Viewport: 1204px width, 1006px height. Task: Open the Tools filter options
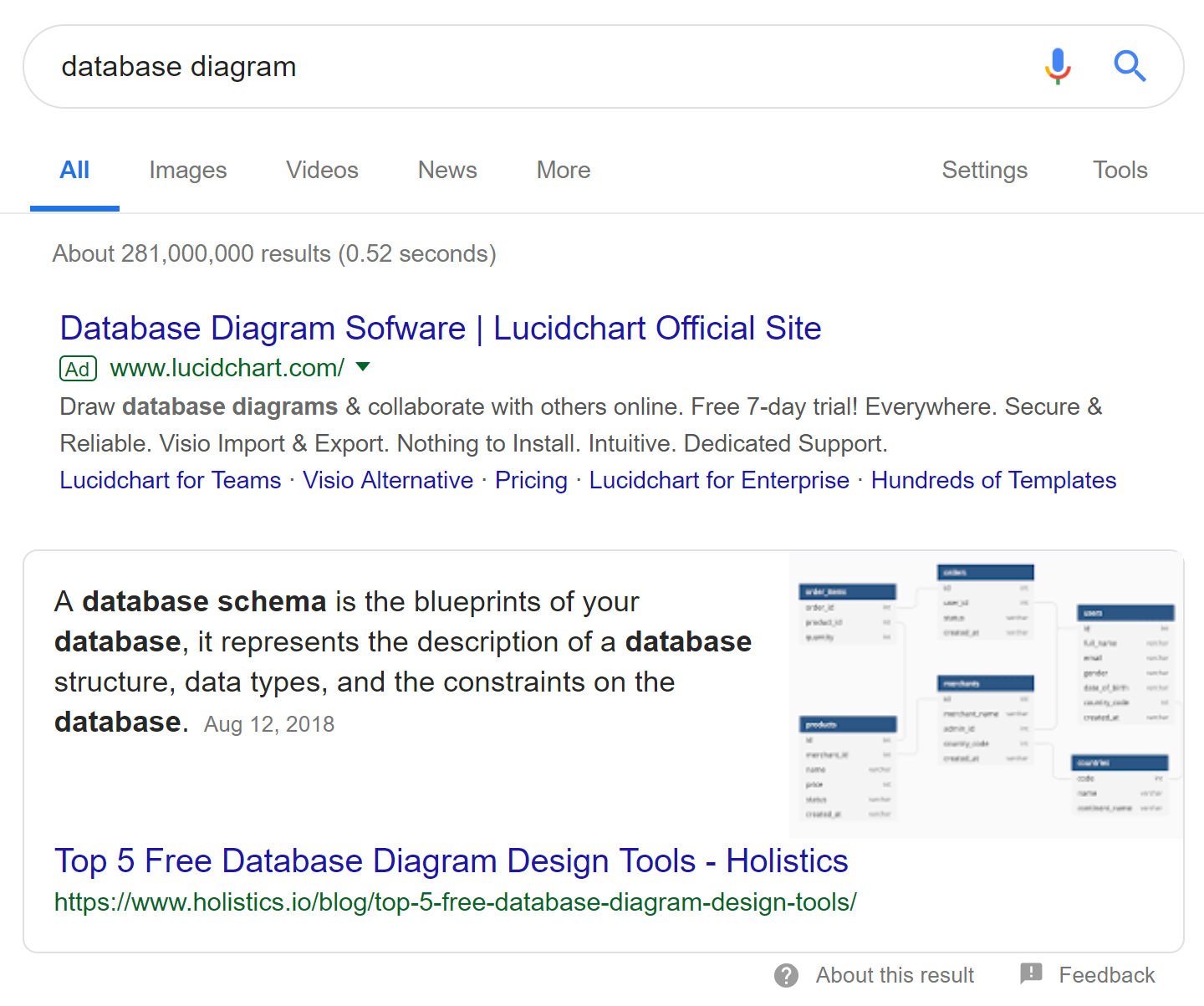[1120, 171]
